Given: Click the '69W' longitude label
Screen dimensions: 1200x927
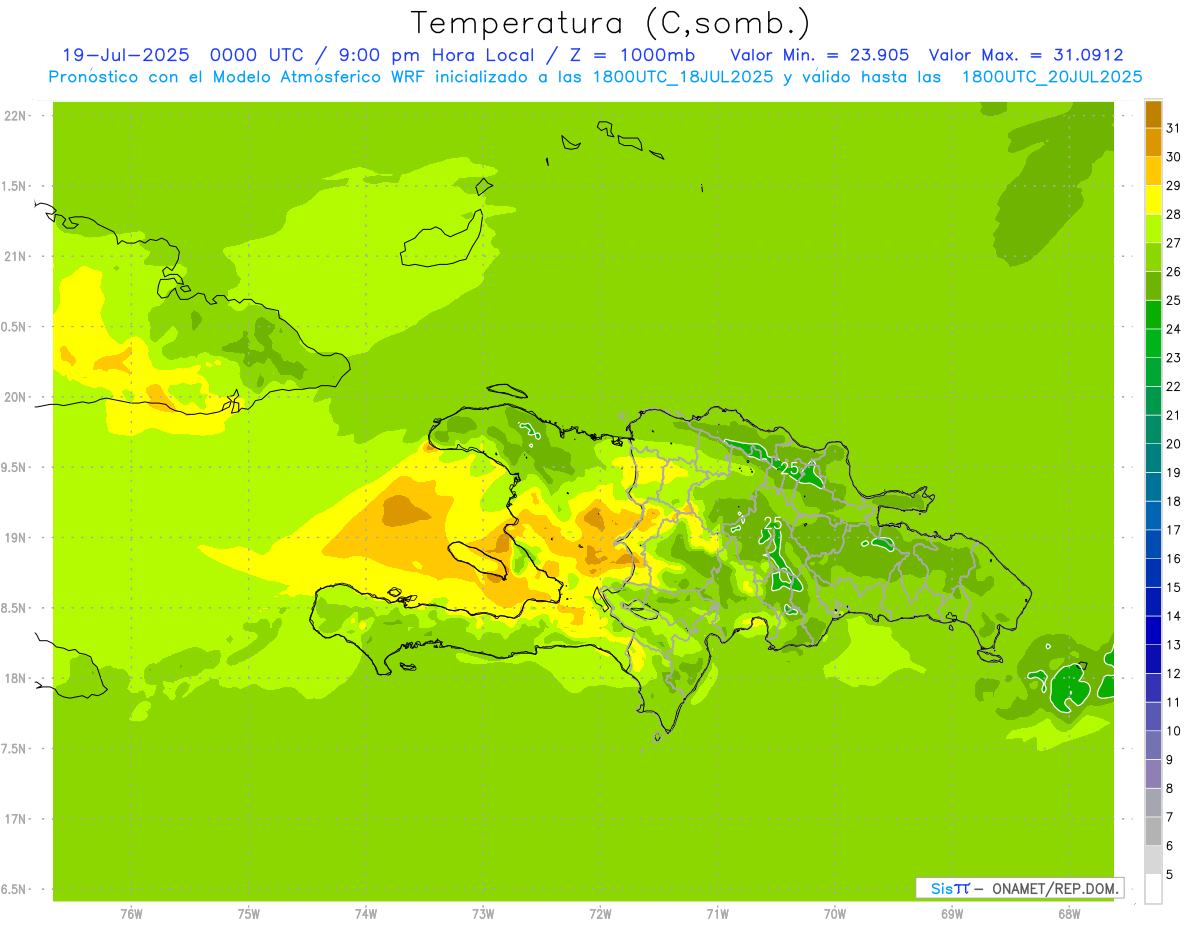Looking at the screenshot, I should (952, 914).
